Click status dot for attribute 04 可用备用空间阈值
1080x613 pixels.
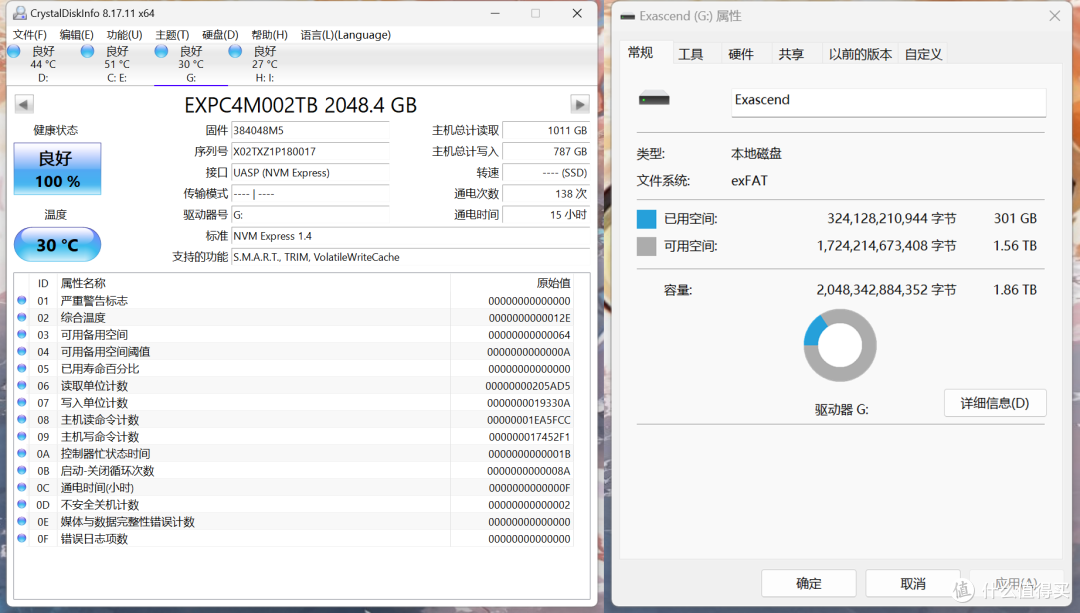(x=22, y=351)
